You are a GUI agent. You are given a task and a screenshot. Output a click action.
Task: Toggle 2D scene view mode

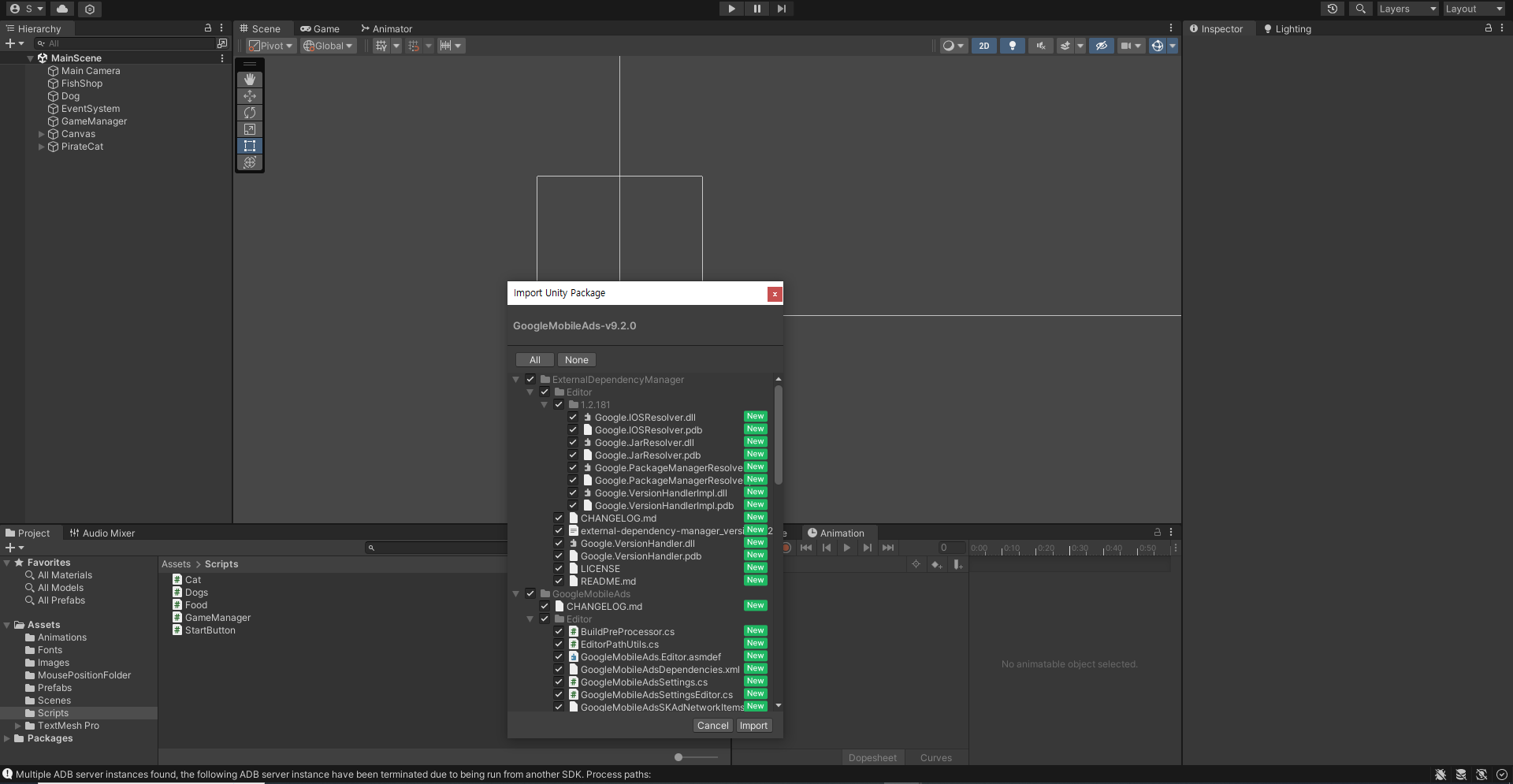tap(984, 46)
